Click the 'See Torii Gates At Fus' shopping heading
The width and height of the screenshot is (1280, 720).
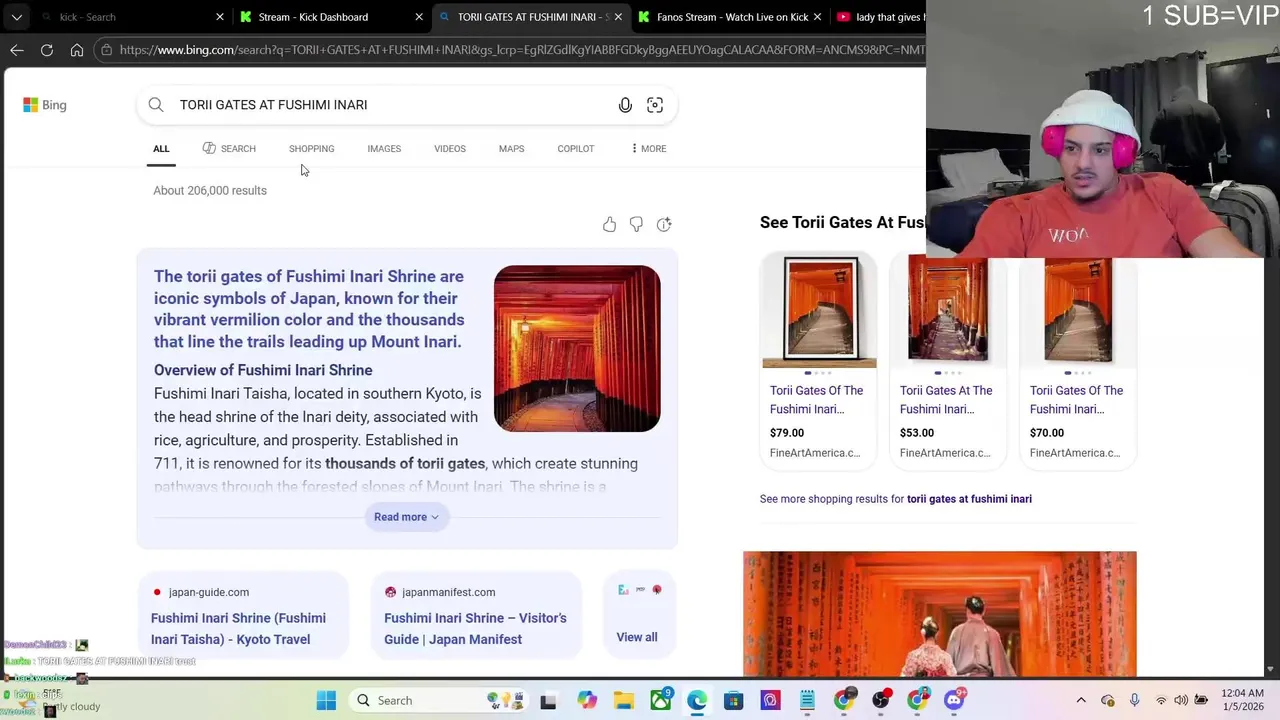pos(842,222)
